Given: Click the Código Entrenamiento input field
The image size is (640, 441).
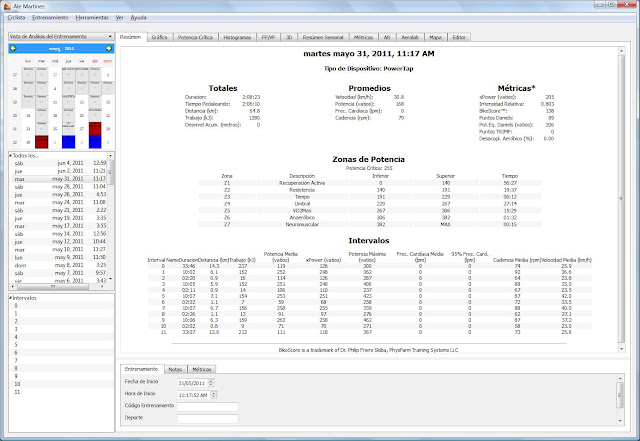Looking at the screenshot, I should click(x=207, y=407).
